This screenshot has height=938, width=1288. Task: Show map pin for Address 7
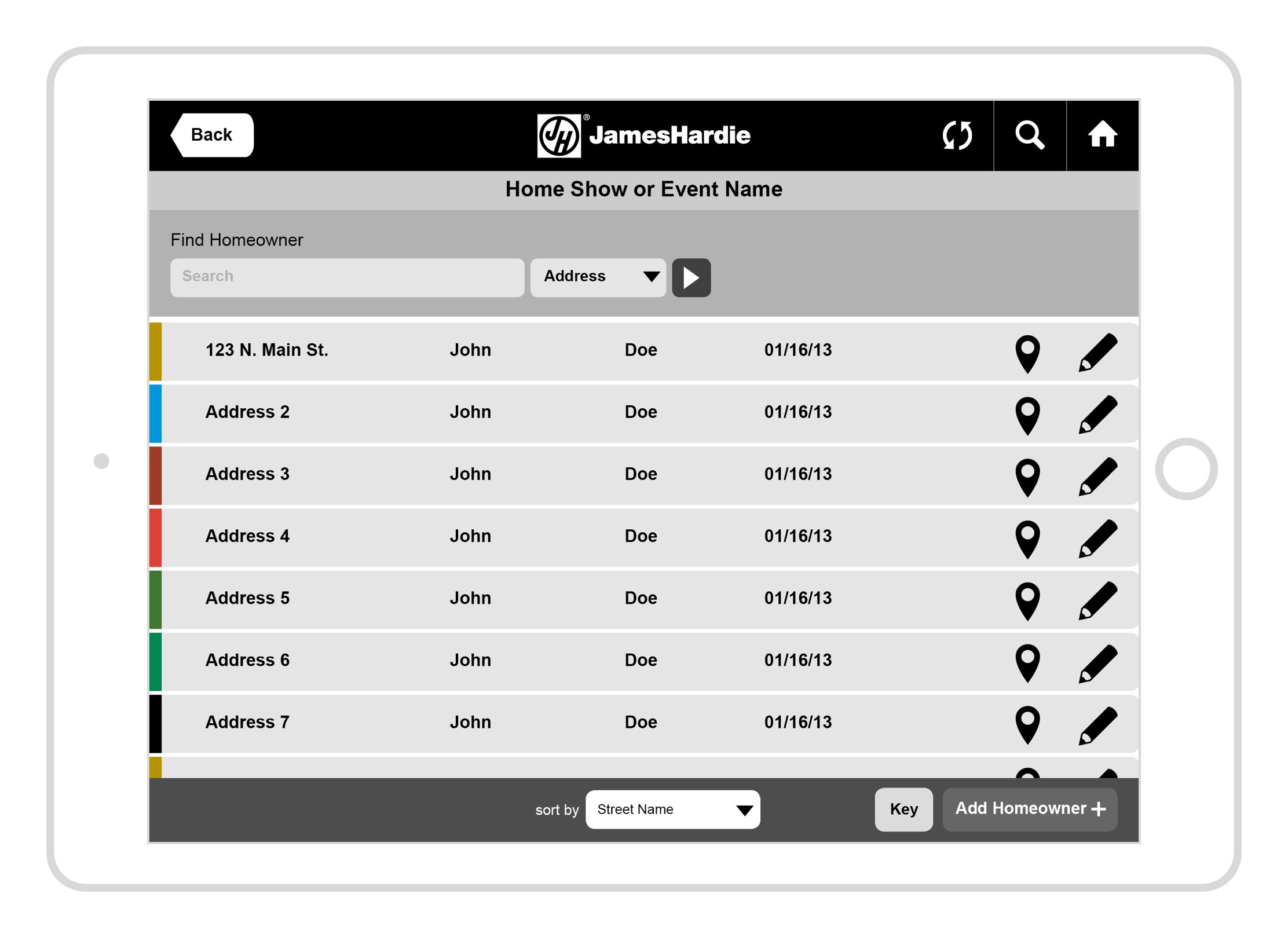point(1027,726)
